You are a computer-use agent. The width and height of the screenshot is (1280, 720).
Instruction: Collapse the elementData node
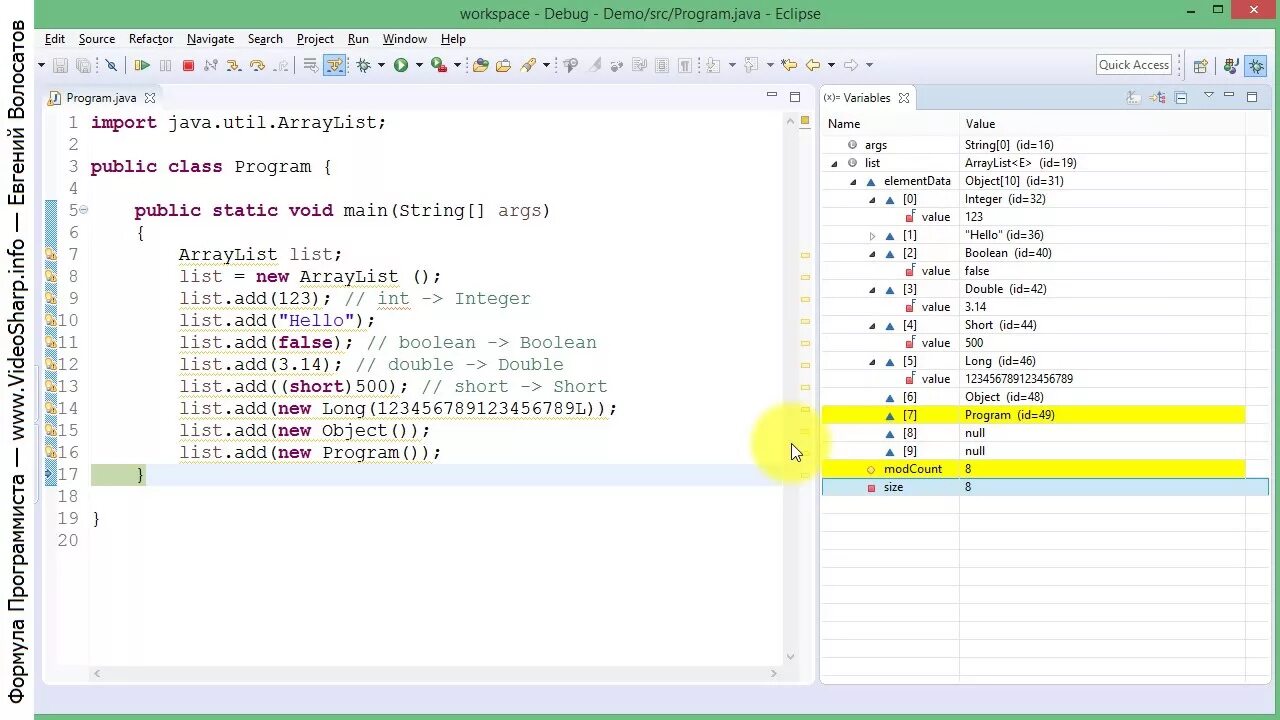[x=853, y=181]
